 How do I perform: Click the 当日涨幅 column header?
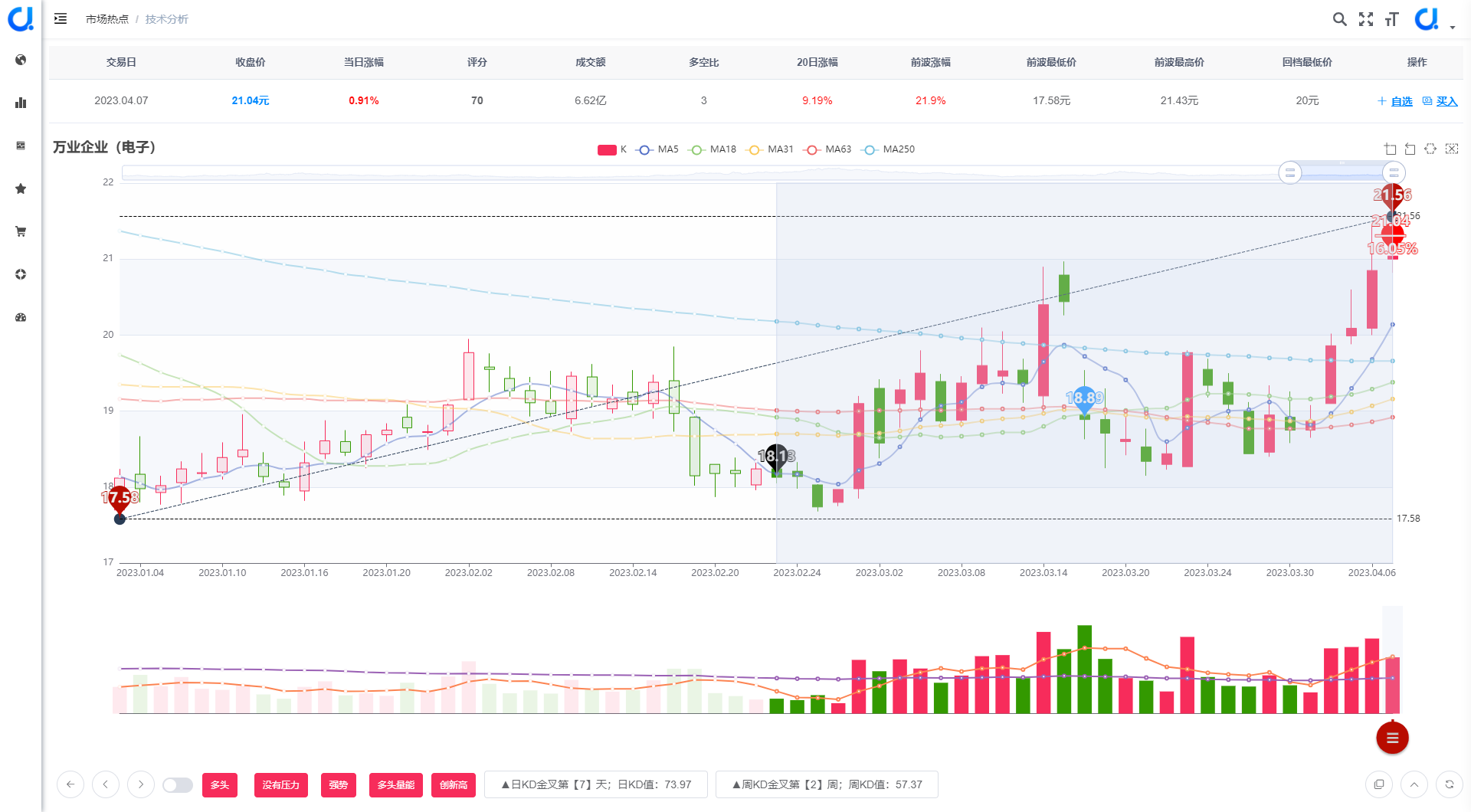click(x=364, y=62)
